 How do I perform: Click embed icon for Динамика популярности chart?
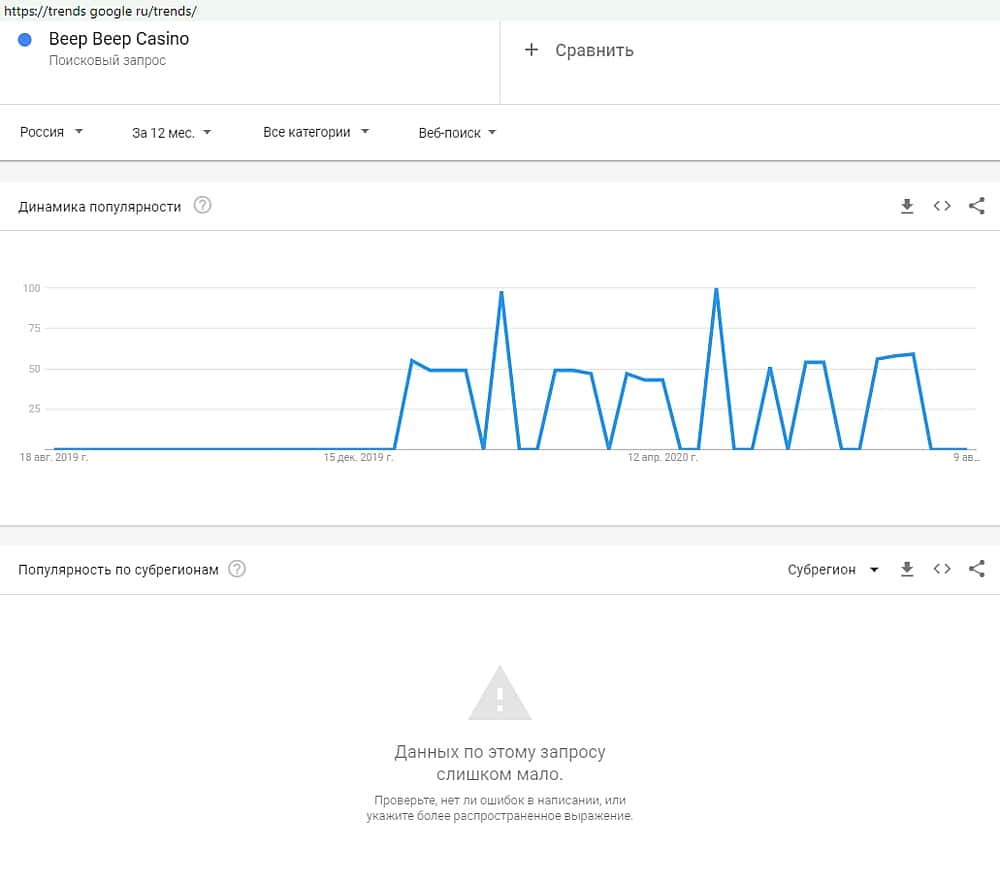941,206
